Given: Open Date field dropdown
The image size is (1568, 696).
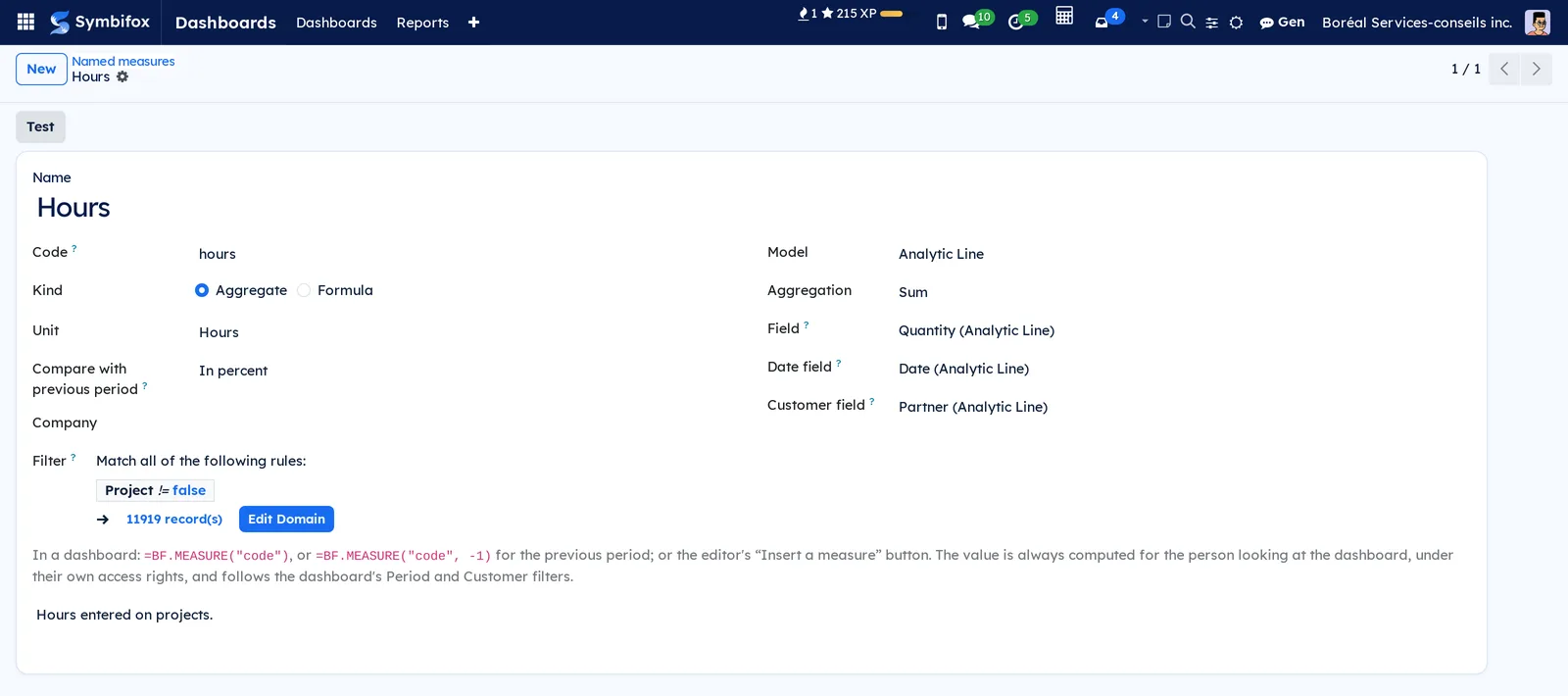Looking at the screenshot, I should pos(1184,369).
